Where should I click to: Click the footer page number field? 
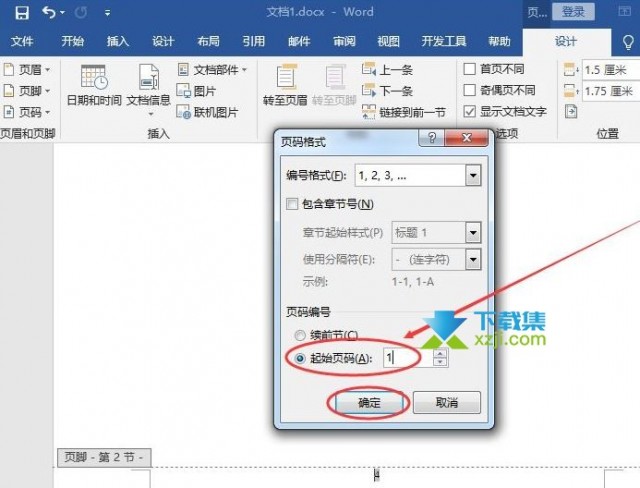pos(377,475)
